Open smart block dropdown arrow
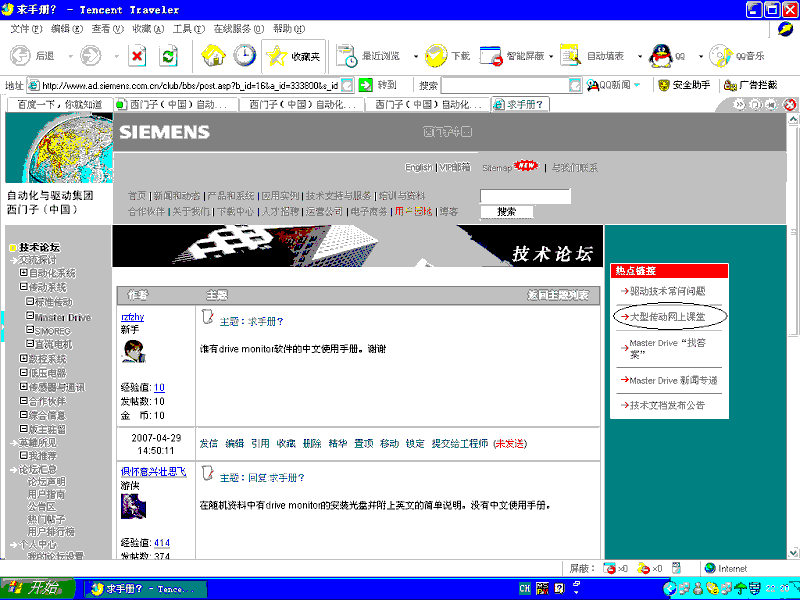The image size is (800, 600). 551,56
